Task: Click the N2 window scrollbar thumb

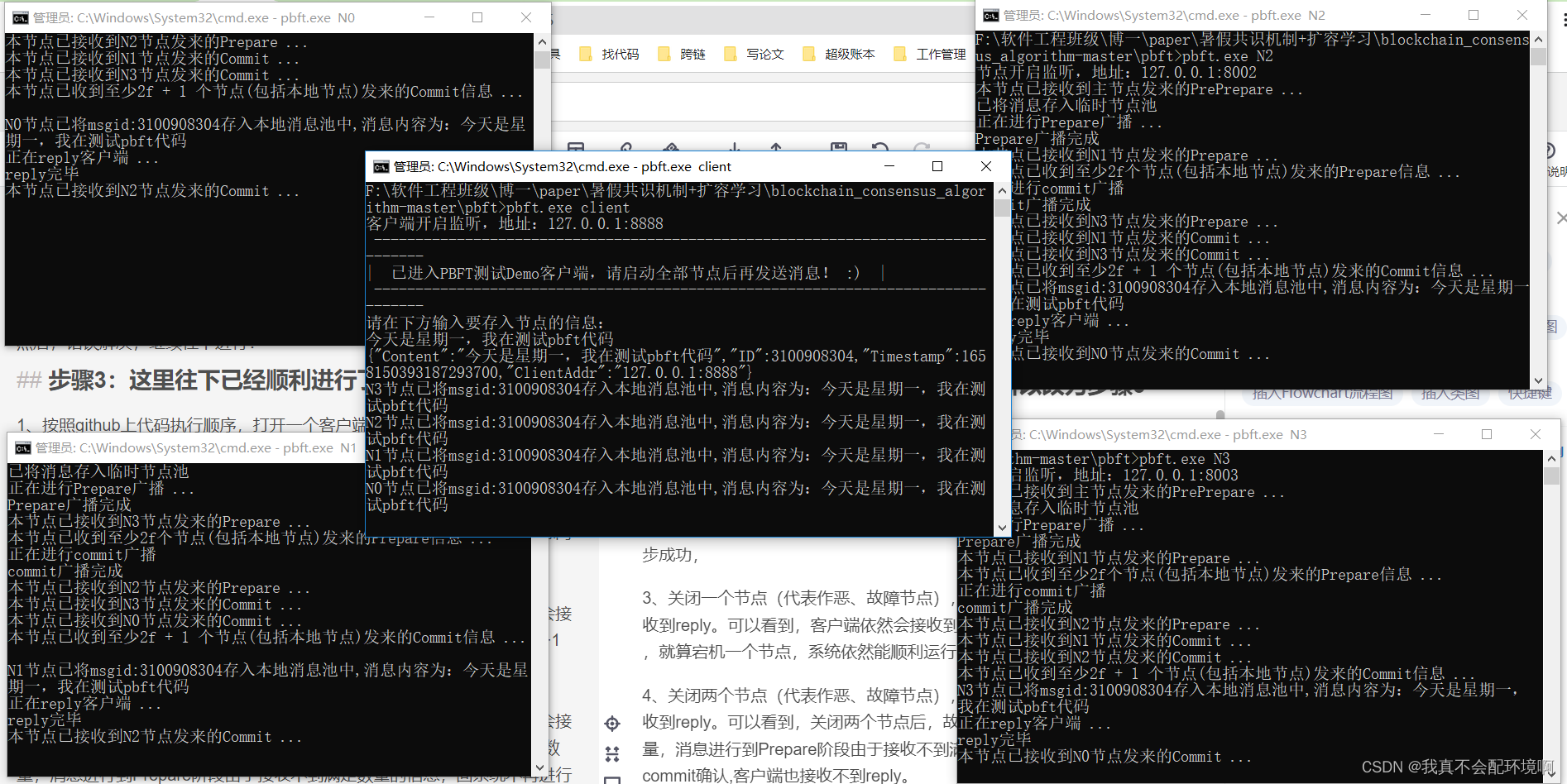Action: click(x=1538, y=56)
